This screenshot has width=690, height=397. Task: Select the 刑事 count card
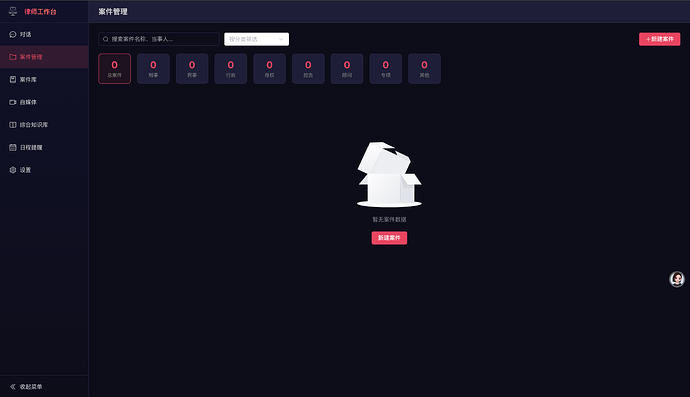153,69
